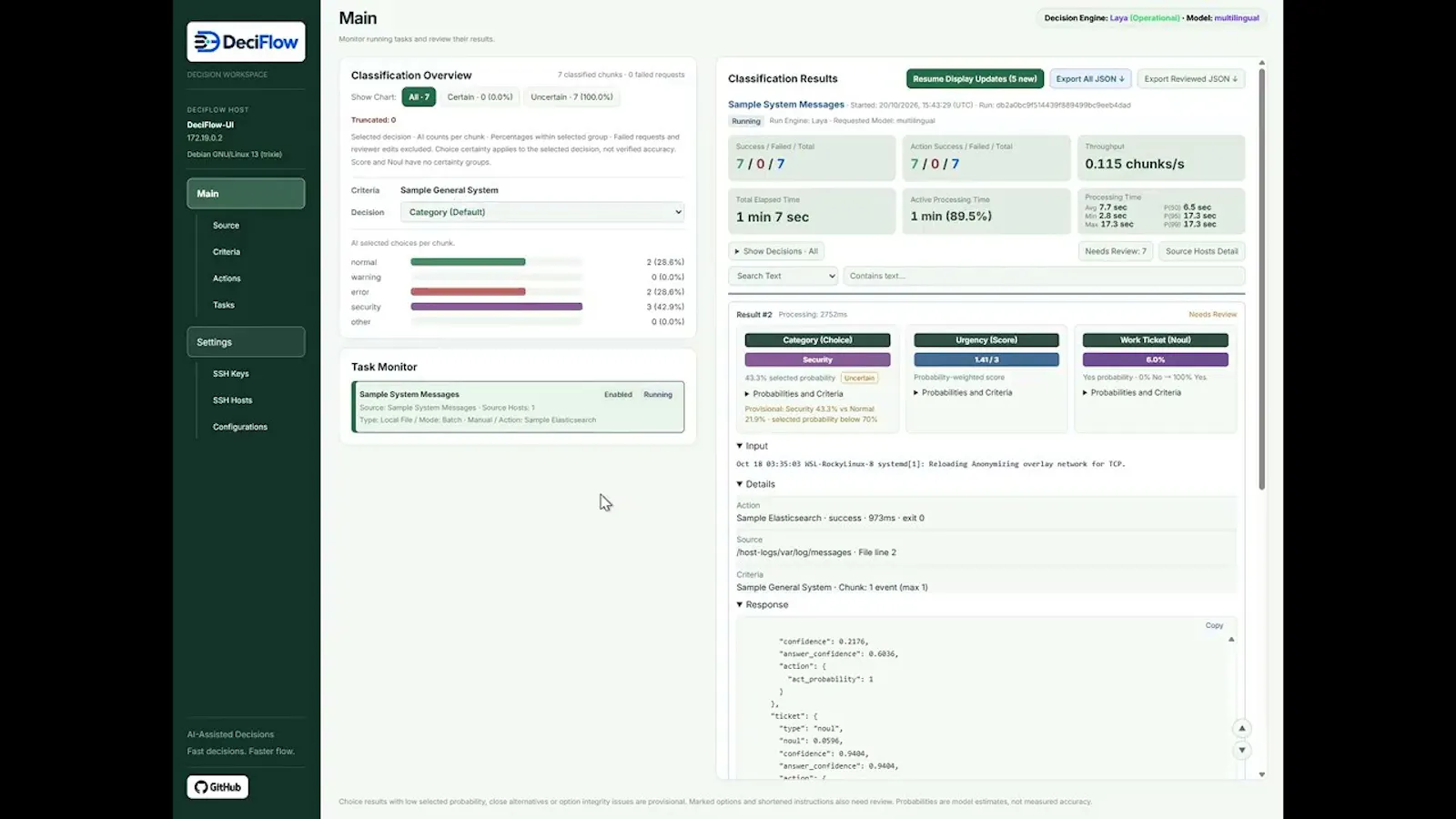Select Main in the sidebar
This screenshot has height=819, width=1456.
246,194
